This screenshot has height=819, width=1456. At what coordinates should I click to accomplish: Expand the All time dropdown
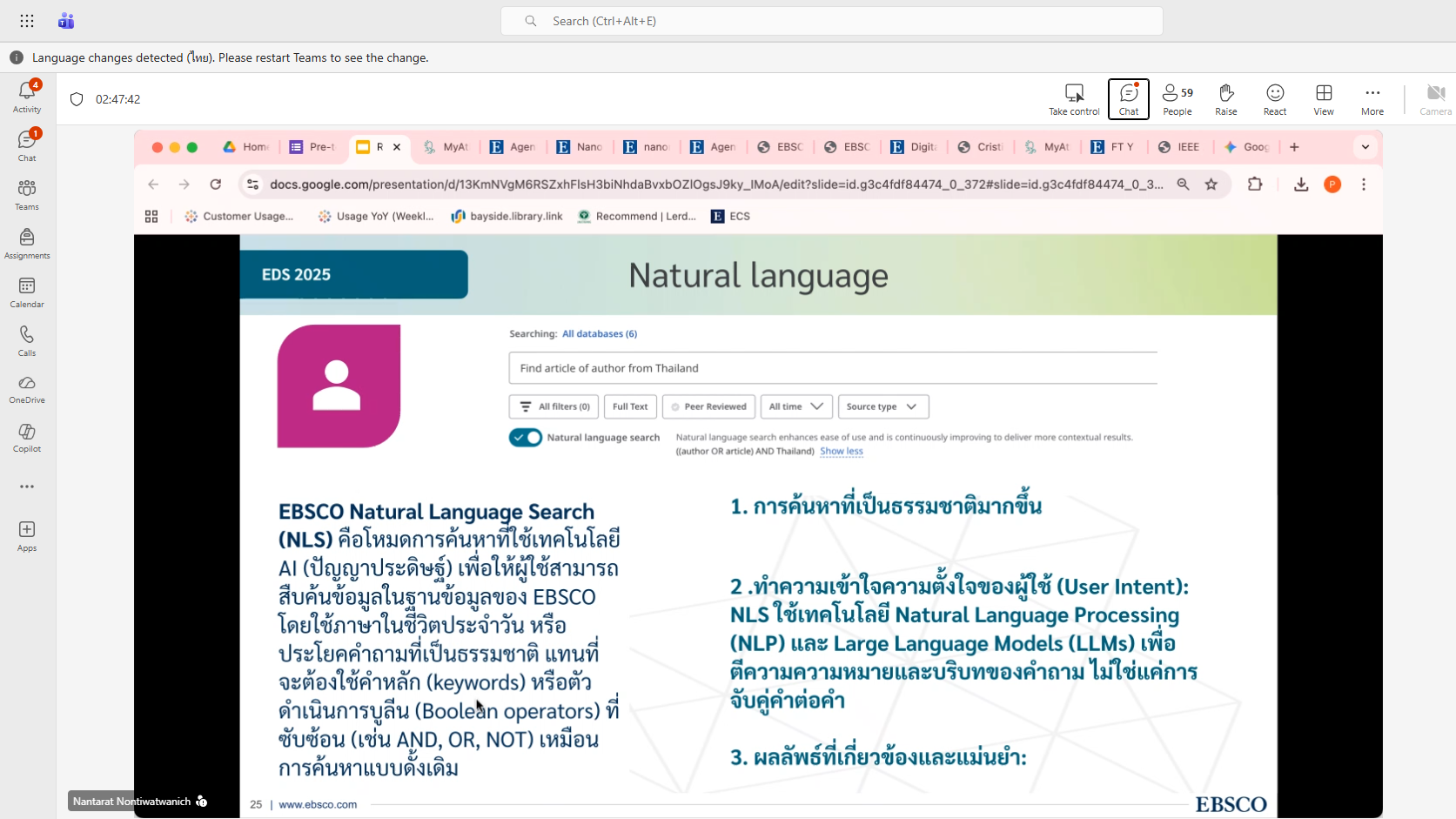point(795,406)
